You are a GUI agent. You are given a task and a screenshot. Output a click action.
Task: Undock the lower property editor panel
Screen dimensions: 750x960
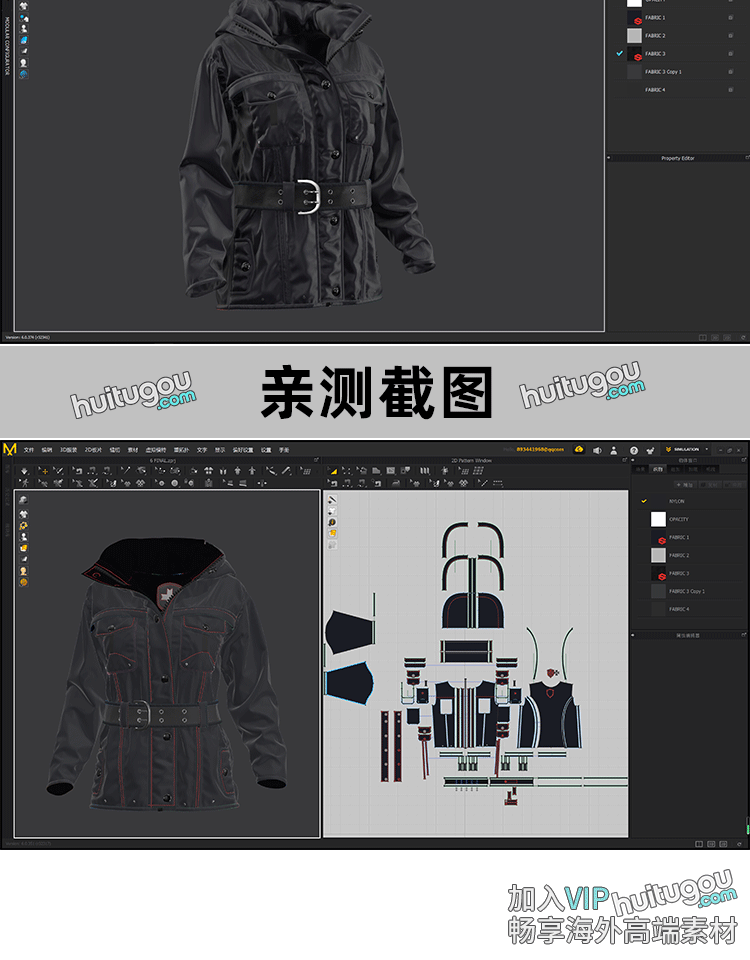point(744,636)
